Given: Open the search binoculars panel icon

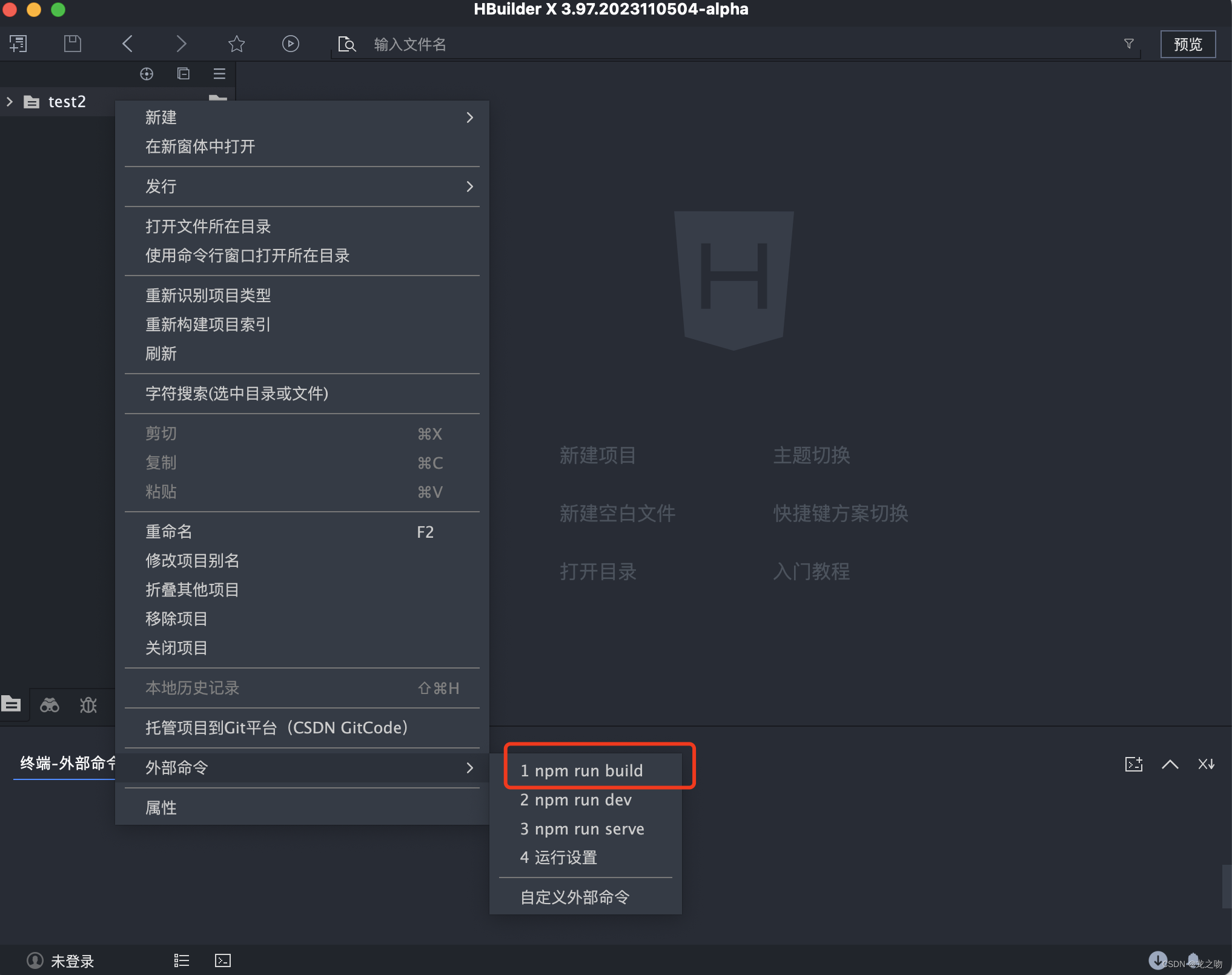Looking at the screenshot, I should click(x=50, y=705).
